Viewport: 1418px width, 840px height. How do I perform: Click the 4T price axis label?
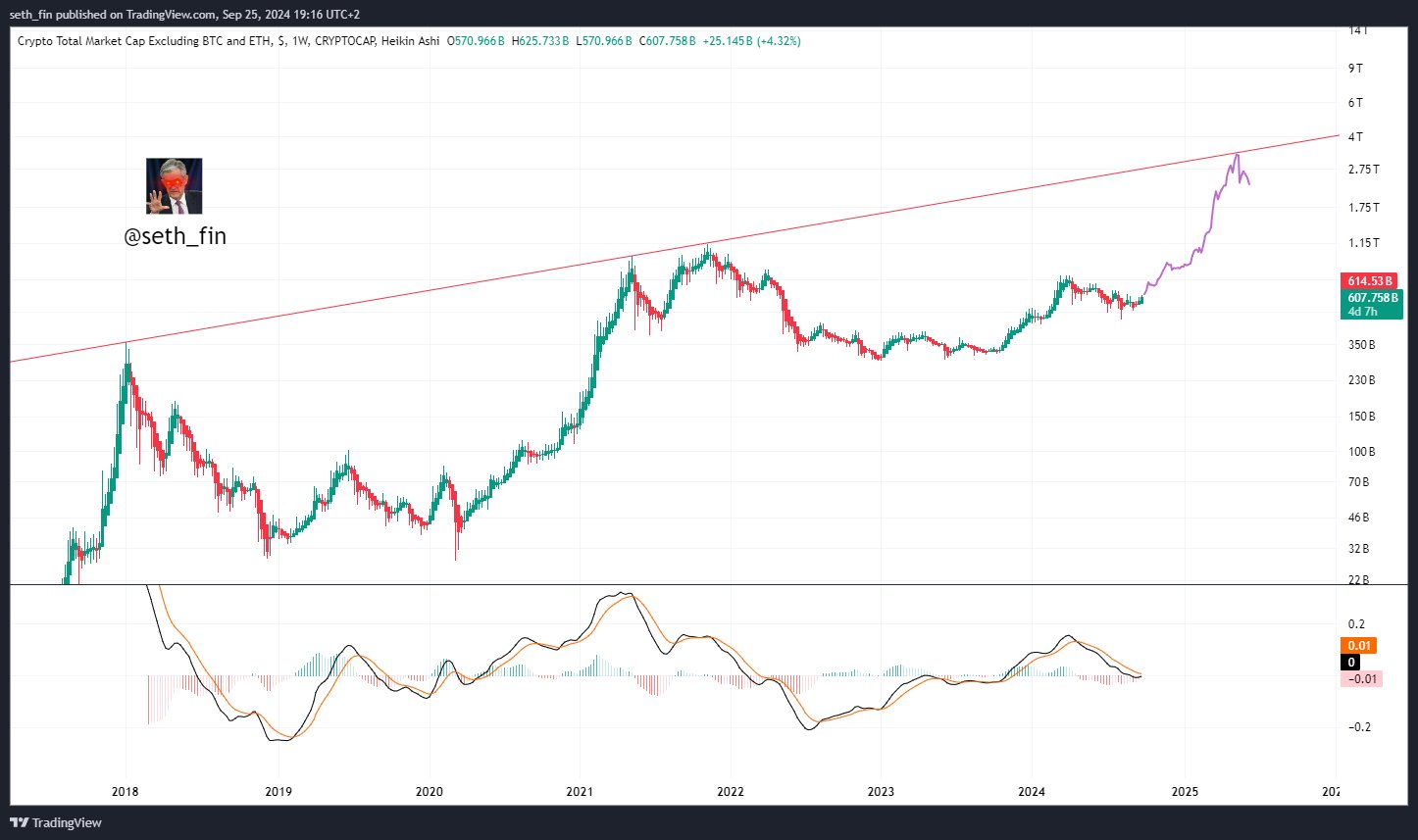coord(1355,137)
